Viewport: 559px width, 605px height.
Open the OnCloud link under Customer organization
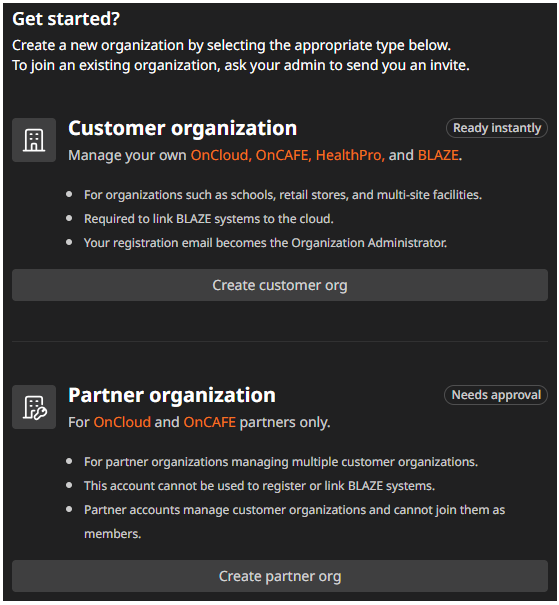pyautogui.click(x=221, y=155)
